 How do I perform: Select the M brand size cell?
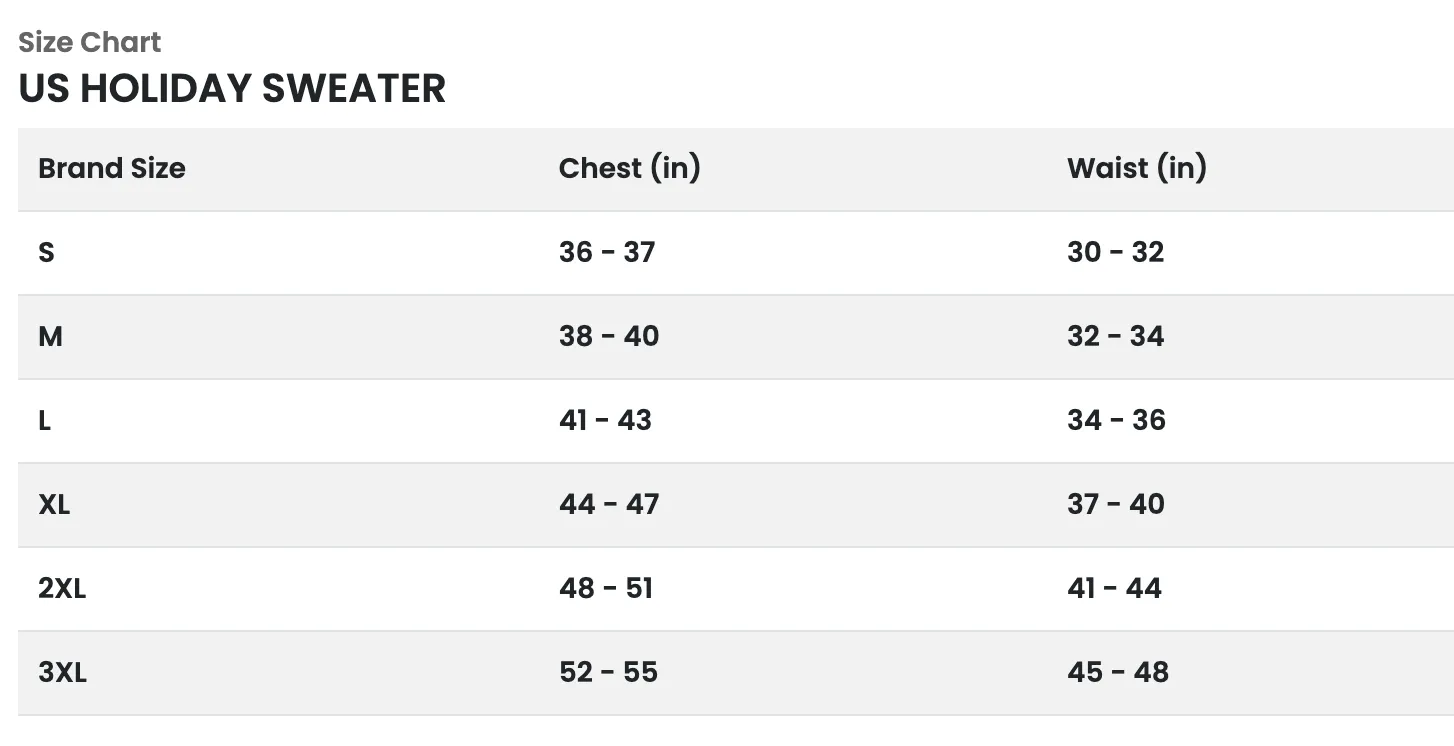pyautogui.click(x=50, y=336)
